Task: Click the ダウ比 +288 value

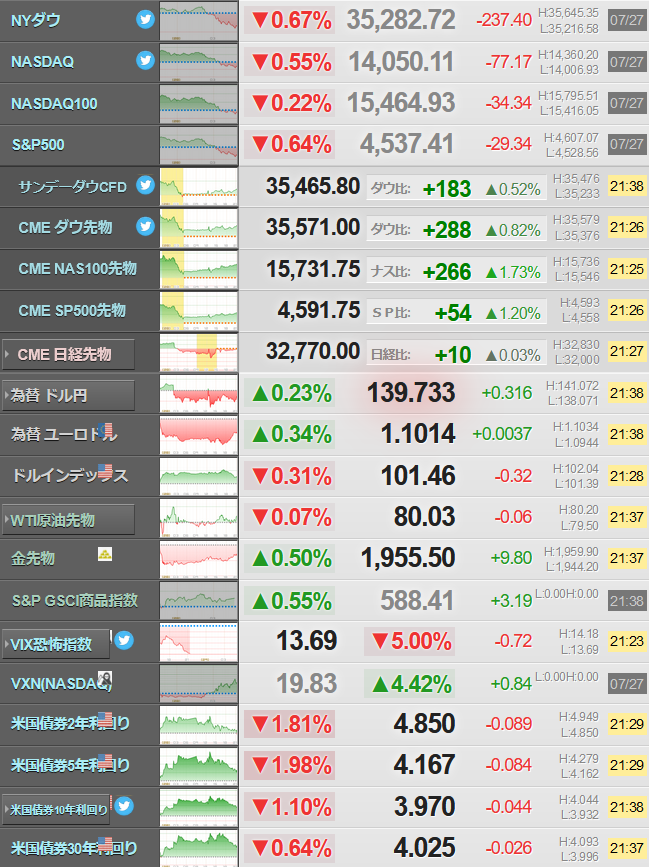Action: pos(447,230)
